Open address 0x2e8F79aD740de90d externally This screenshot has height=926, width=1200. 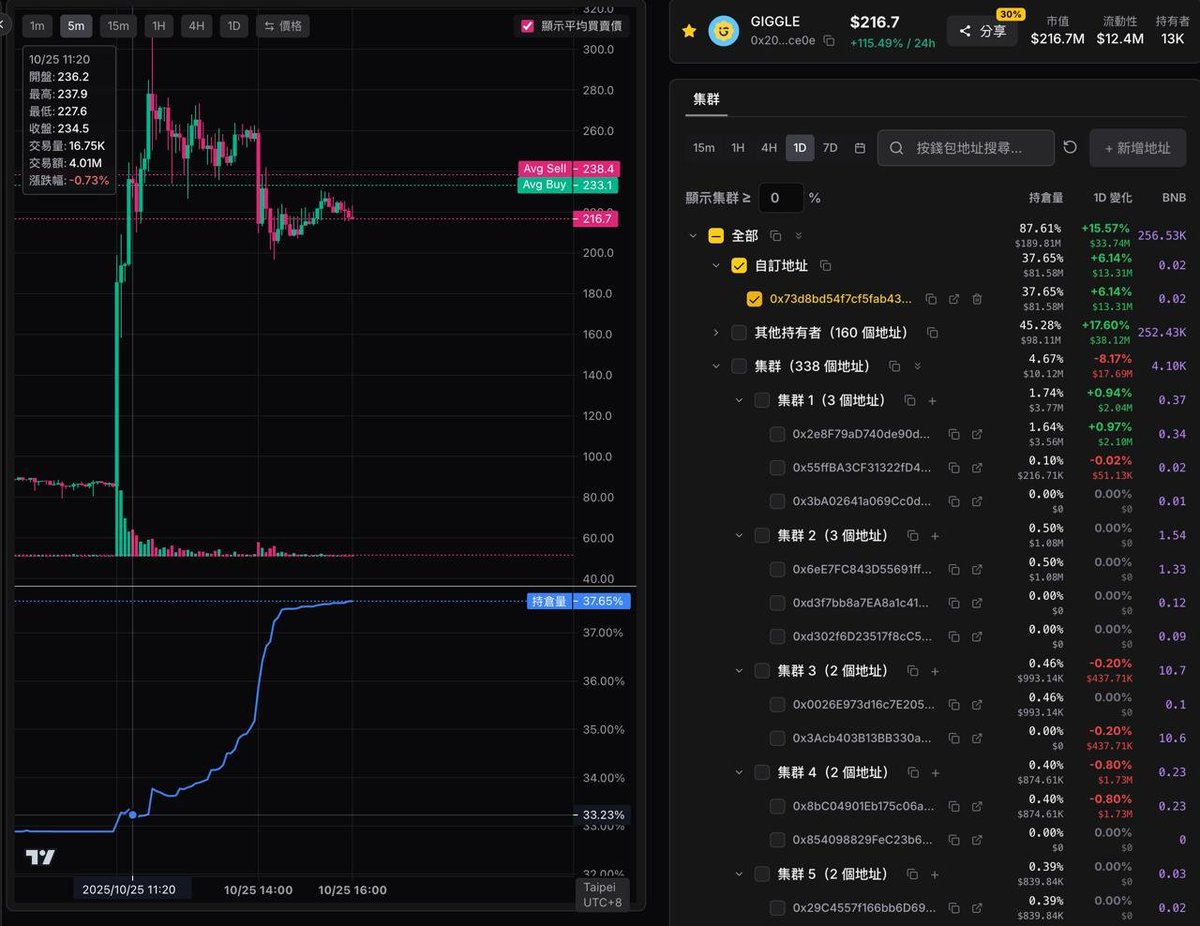pos(977,434)
